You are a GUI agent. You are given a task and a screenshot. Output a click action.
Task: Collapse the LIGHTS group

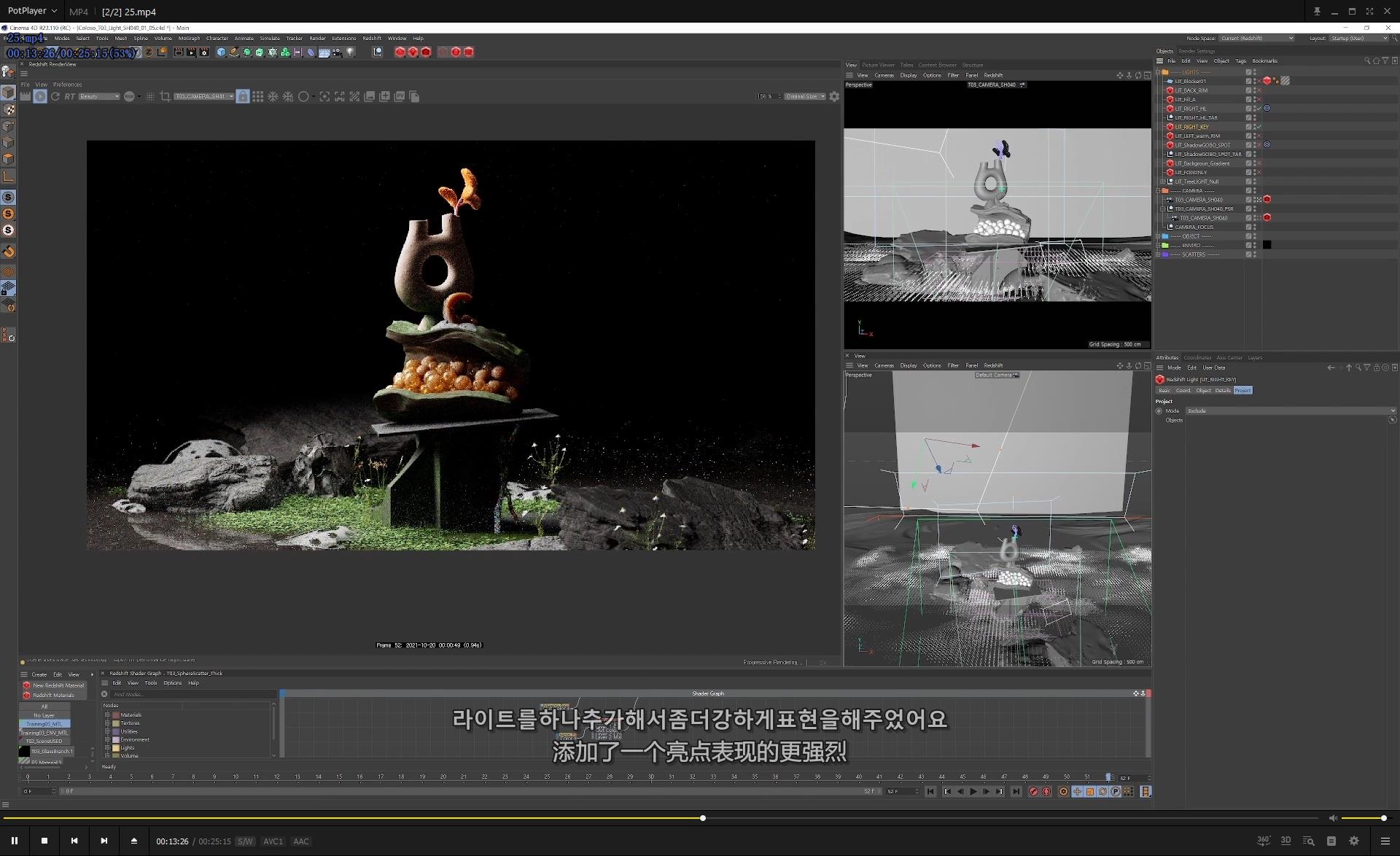coord(1158,72)
